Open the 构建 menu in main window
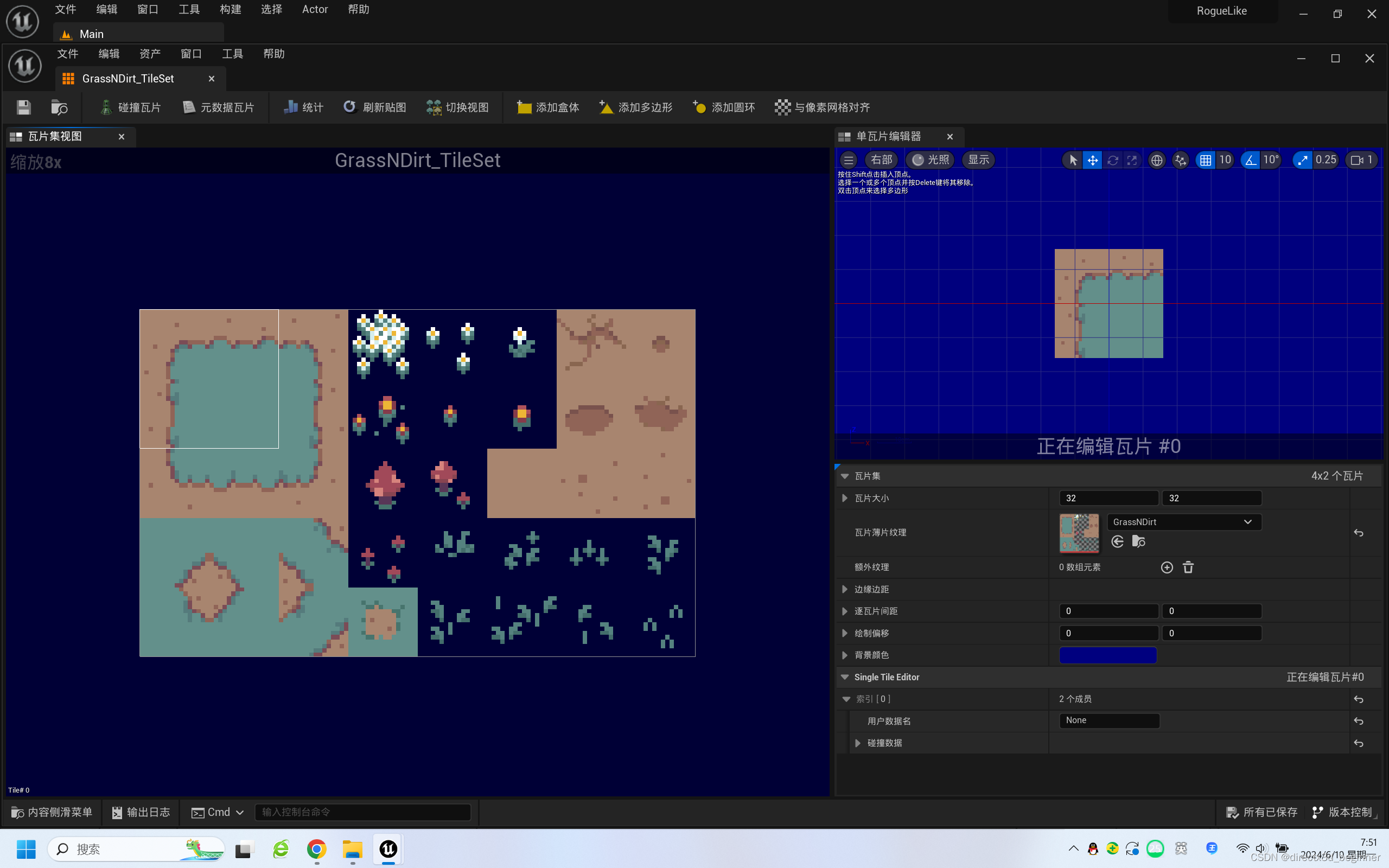 pyautogui.click(x=230, y=10)
